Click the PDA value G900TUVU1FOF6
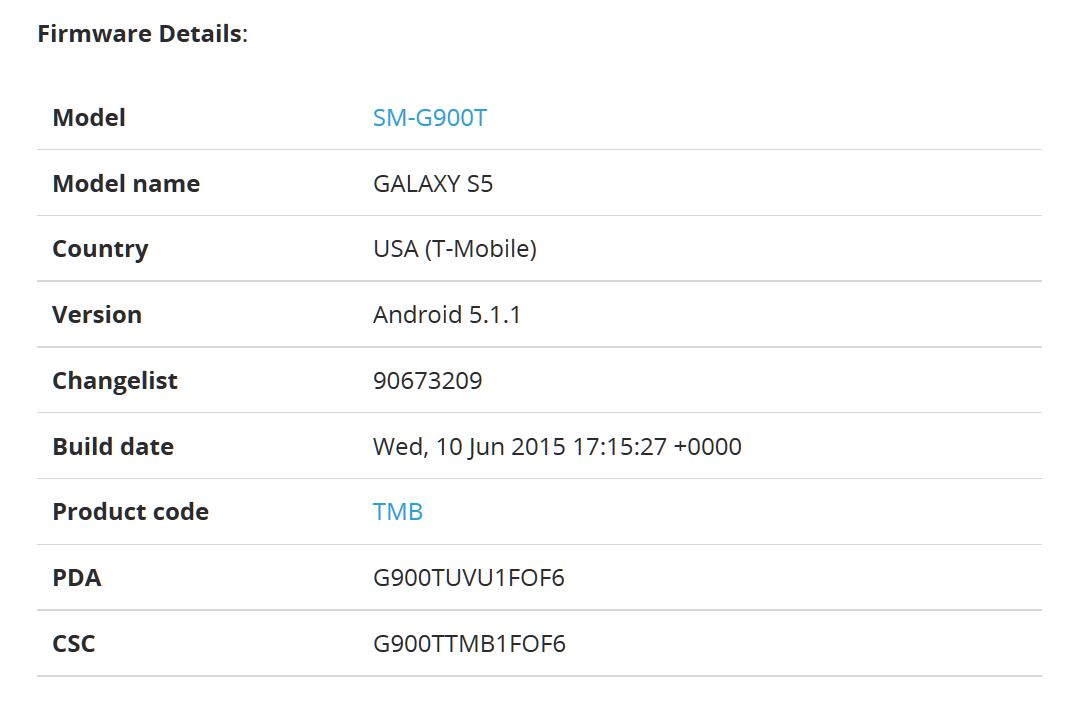This screenshot has height=714, width=1071. tap(469, 578)
